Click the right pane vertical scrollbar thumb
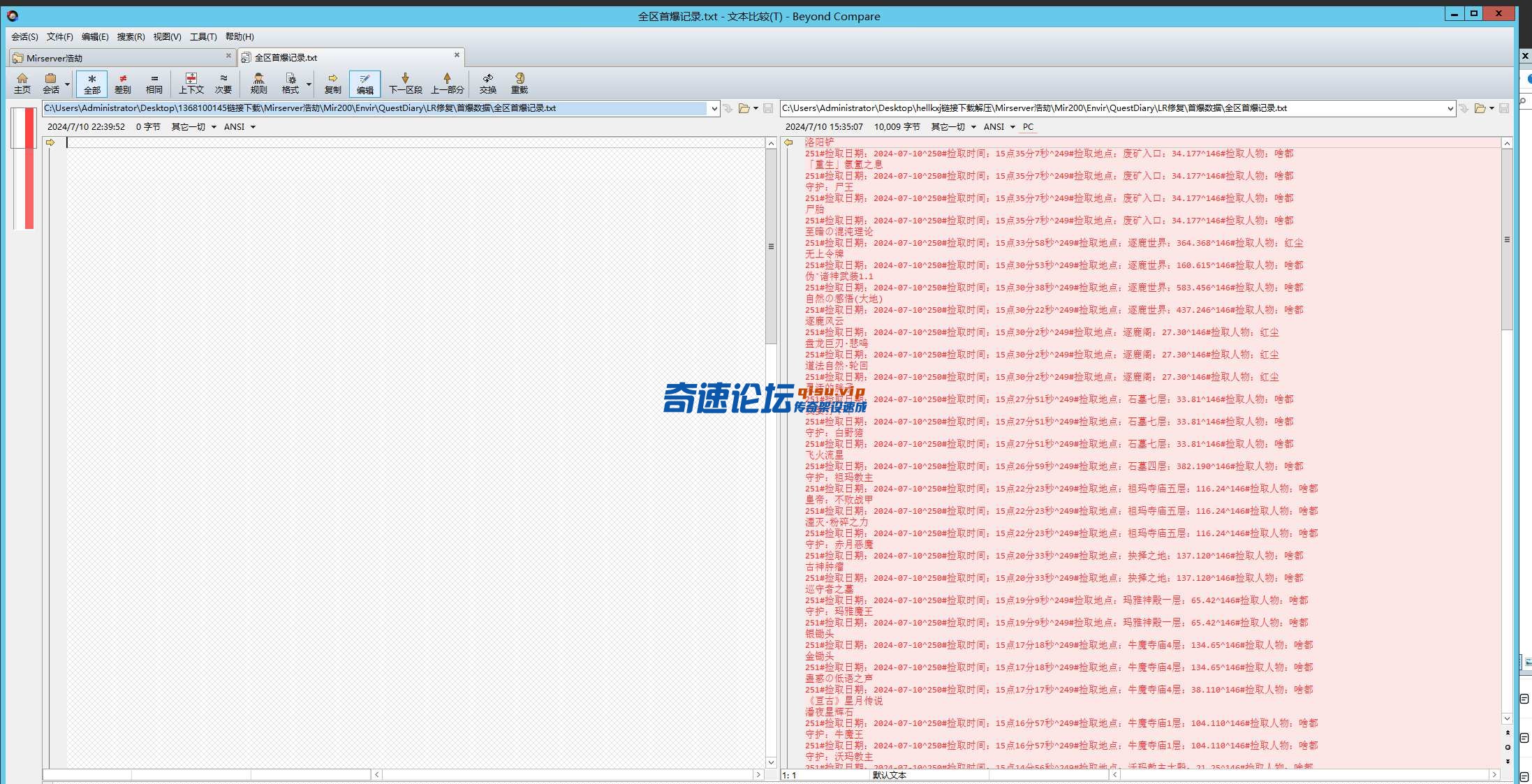1532x784 pixels. tap(1507, 239)
